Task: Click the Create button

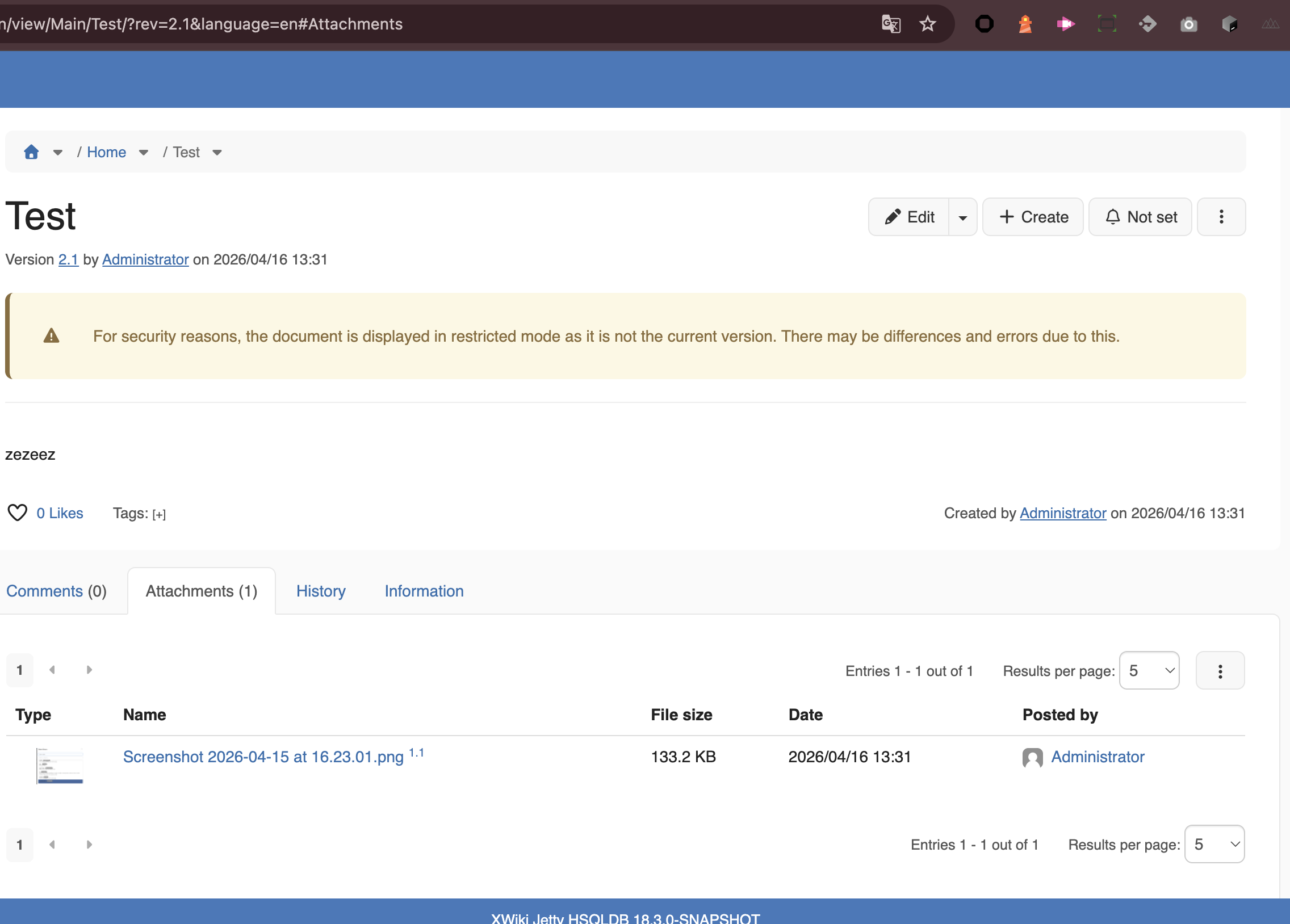Action: tap(1033, 217)
